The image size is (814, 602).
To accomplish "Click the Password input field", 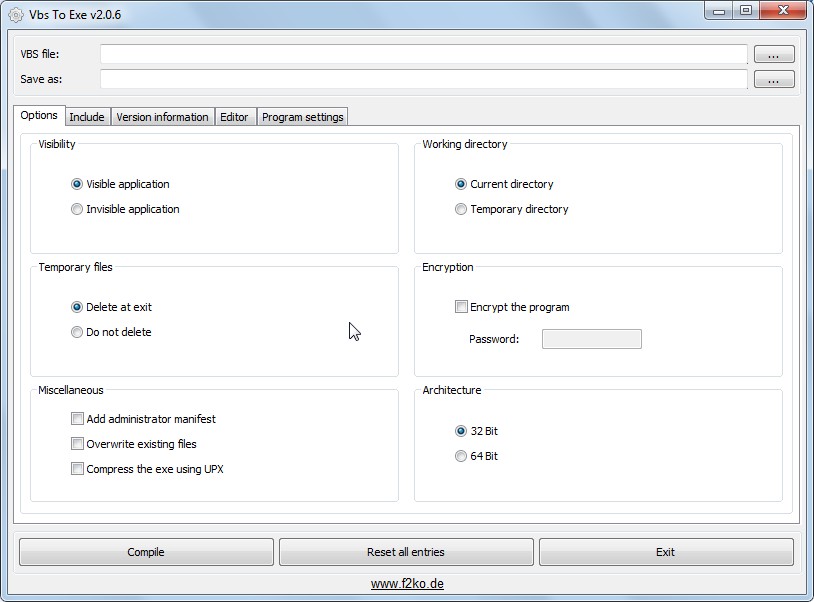I will [592, 339].
